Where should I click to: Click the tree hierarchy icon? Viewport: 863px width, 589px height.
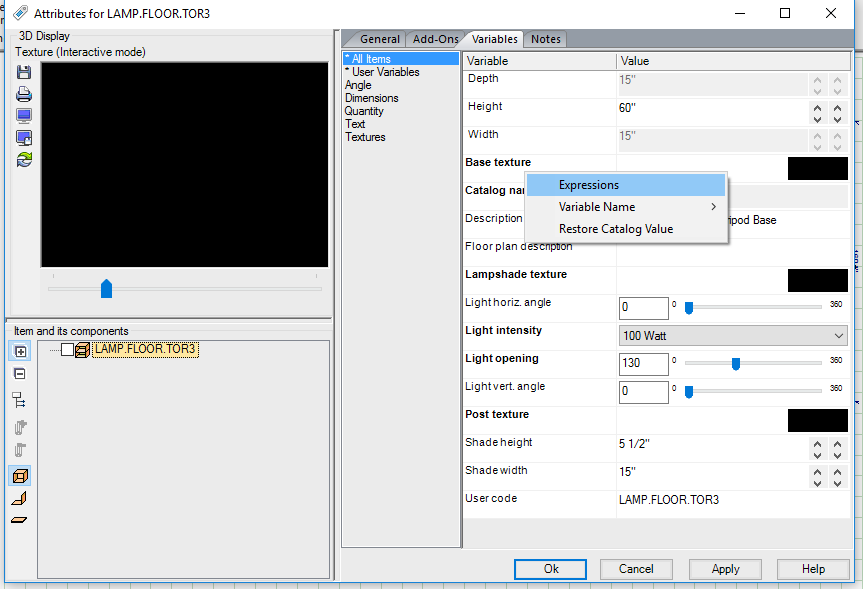pyautogui.click(x=20, y=400)
